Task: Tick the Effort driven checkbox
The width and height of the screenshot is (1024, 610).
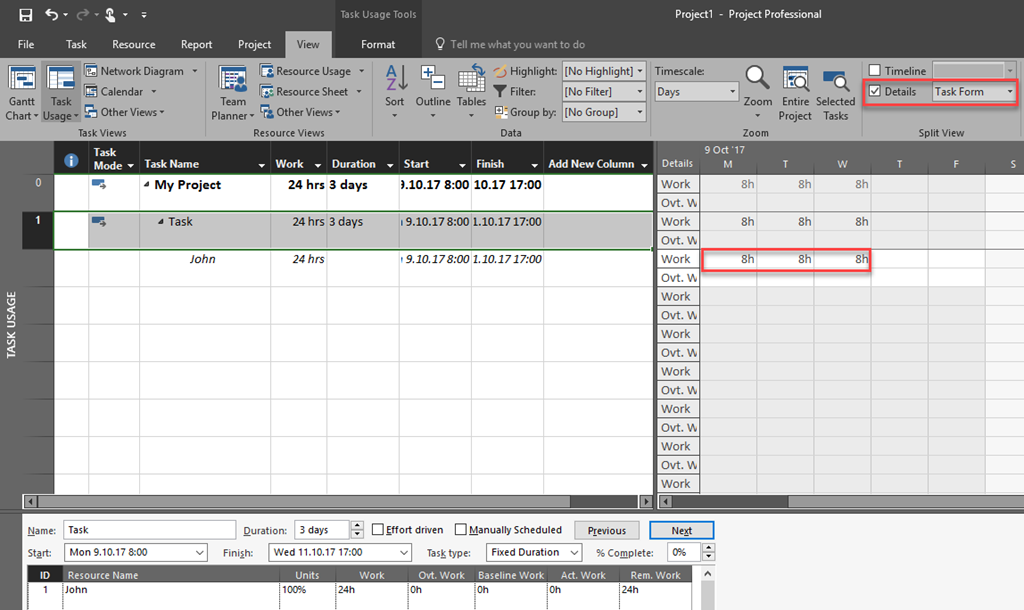Action: 378,530
